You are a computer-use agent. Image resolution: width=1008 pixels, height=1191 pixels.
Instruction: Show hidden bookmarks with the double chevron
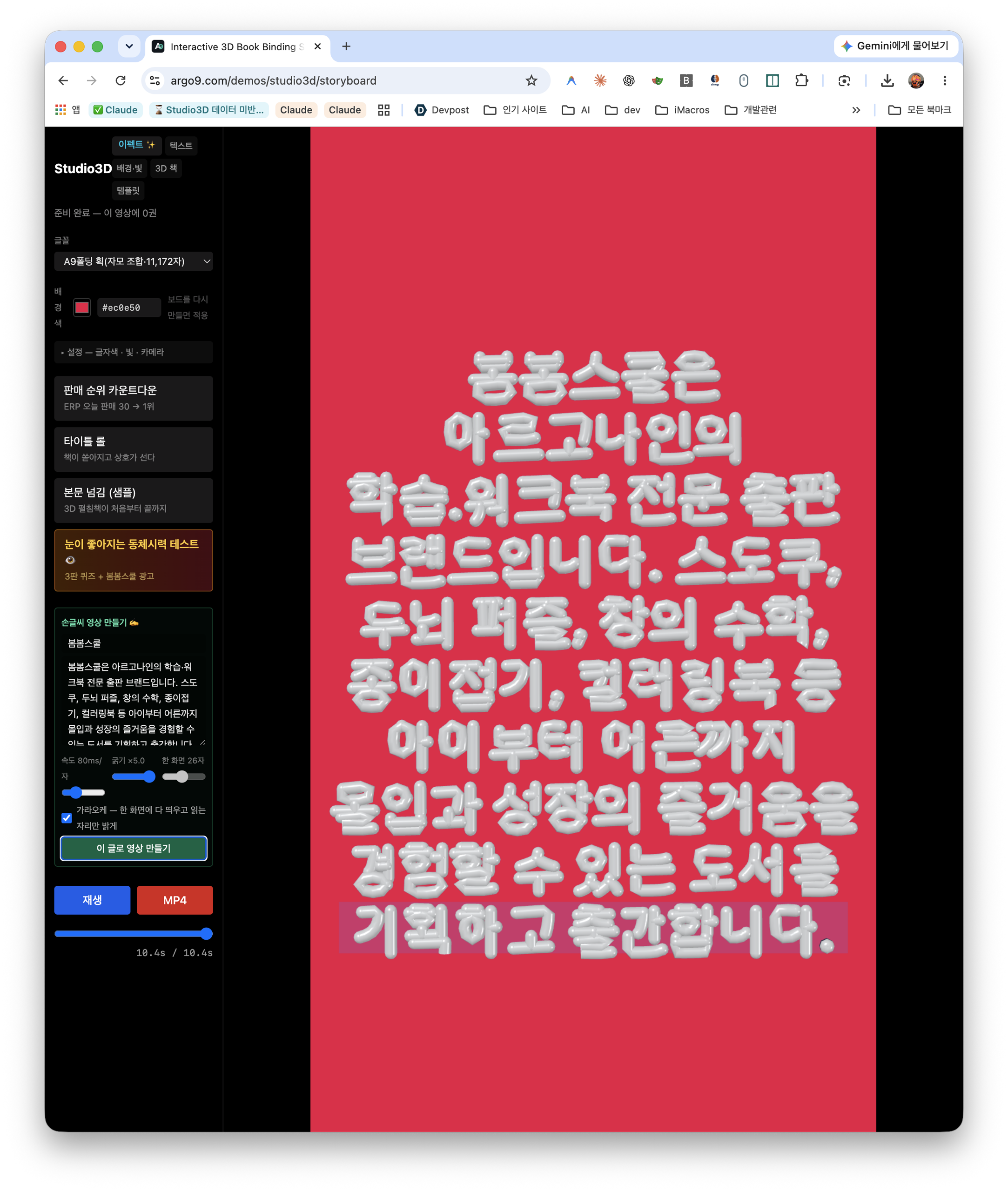coord(856,110)
